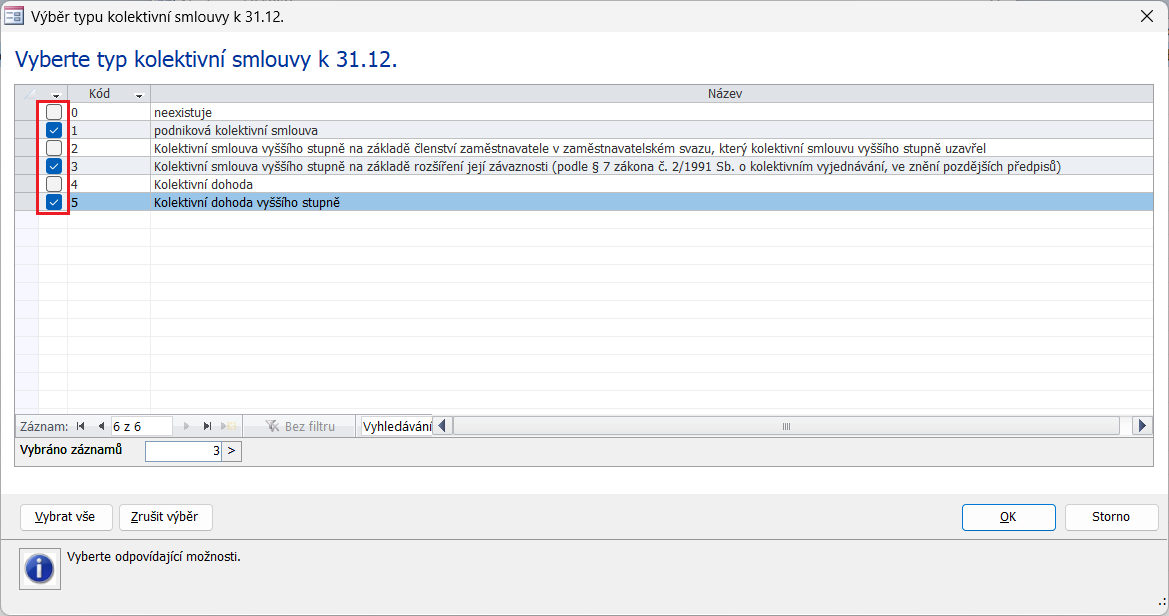Select the 'neexistuje' name cell

pyautogui.click(x=652, y=113)
